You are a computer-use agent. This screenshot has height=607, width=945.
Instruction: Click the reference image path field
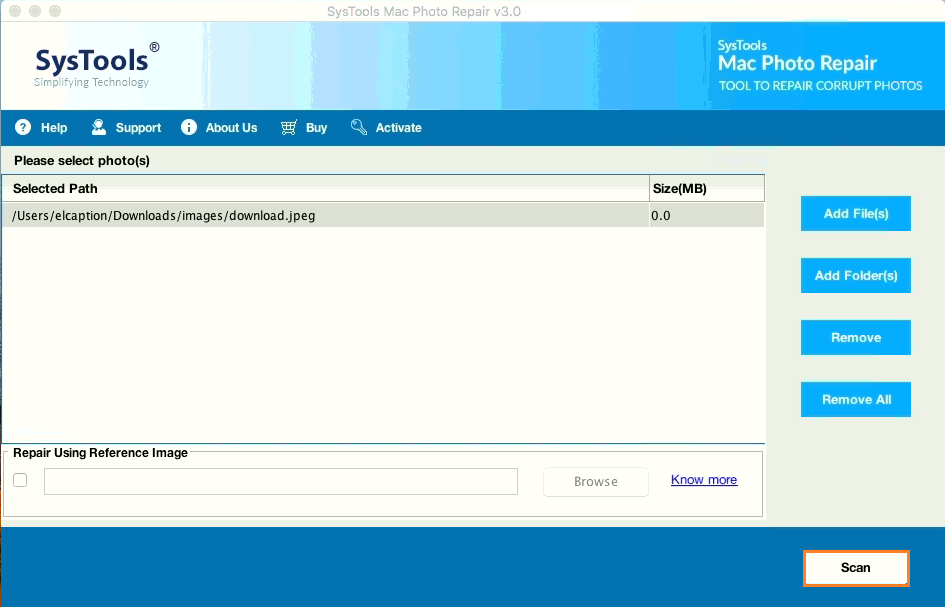[281, 482]
